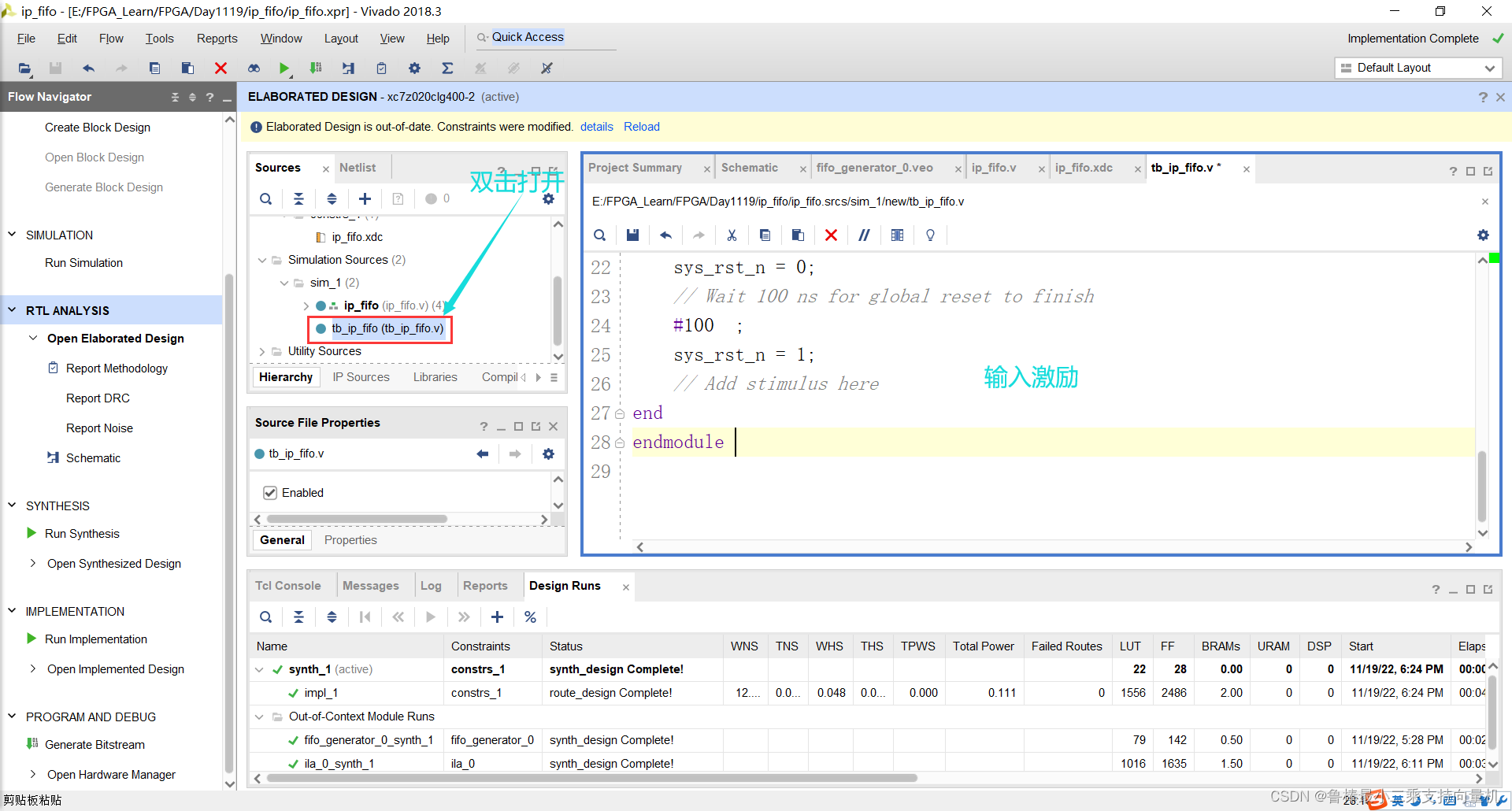Collapse the SYNTHESIS section

coord(12,505)
